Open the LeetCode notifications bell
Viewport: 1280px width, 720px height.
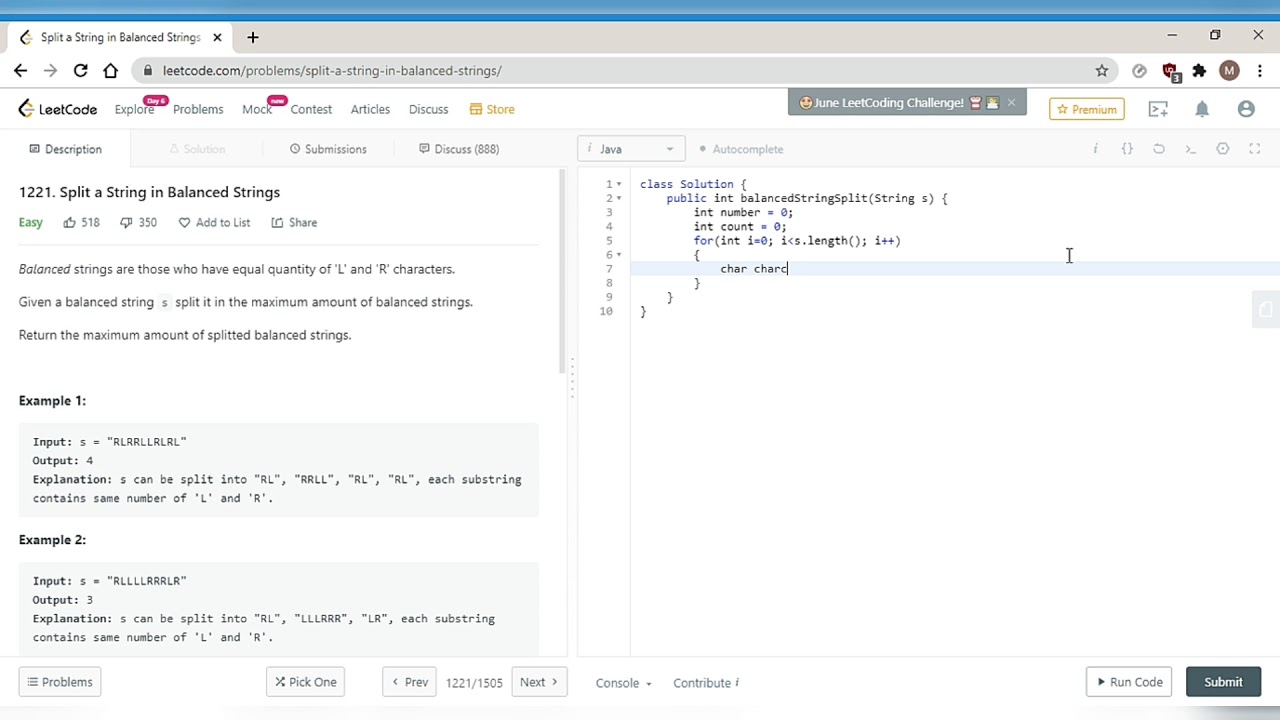click(1202, 109)
